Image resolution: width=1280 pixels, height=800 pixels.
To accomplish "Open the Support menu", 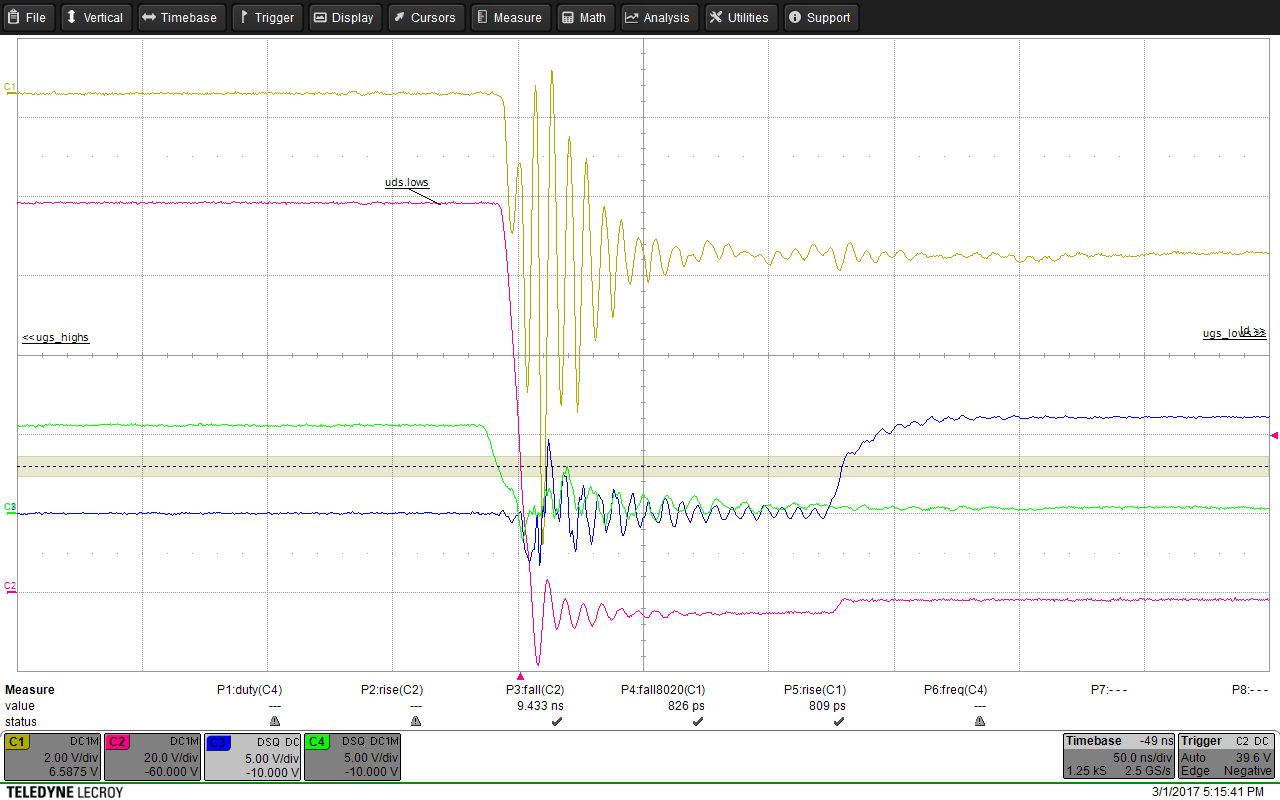I will [820, 17].
